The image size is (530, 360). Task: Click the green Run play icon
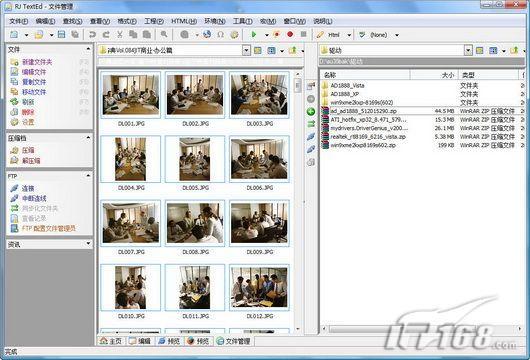click(x=254, y=34)
